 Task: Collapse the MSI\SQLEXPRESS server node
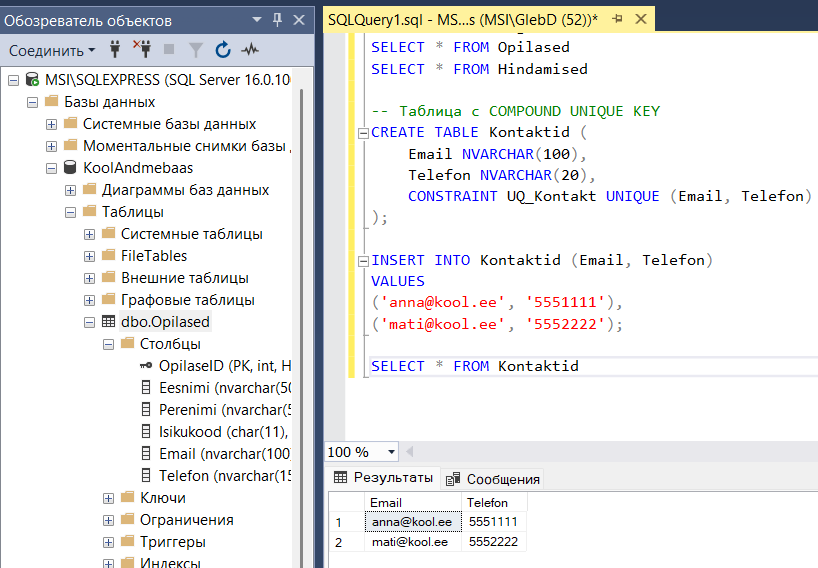click(x=14, y=80)
